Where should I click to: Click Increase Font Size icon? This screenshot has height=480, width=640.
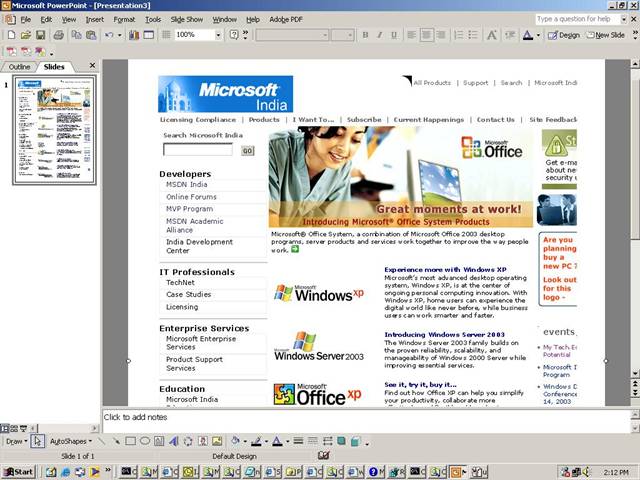pos(492,35)
